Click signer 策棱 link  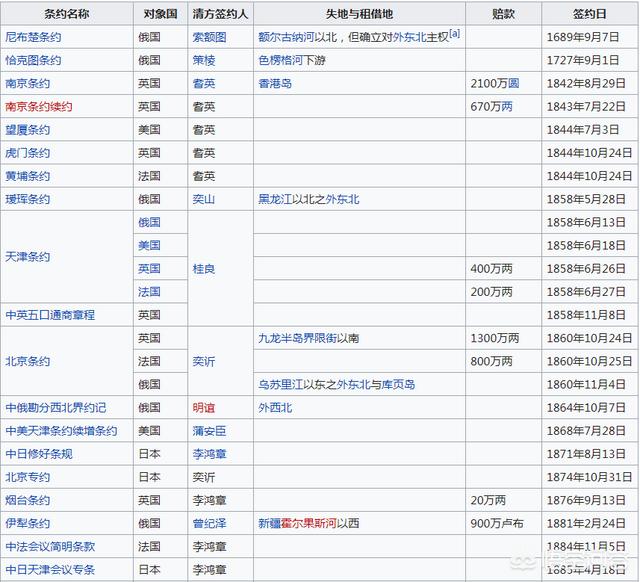[204, 60]
